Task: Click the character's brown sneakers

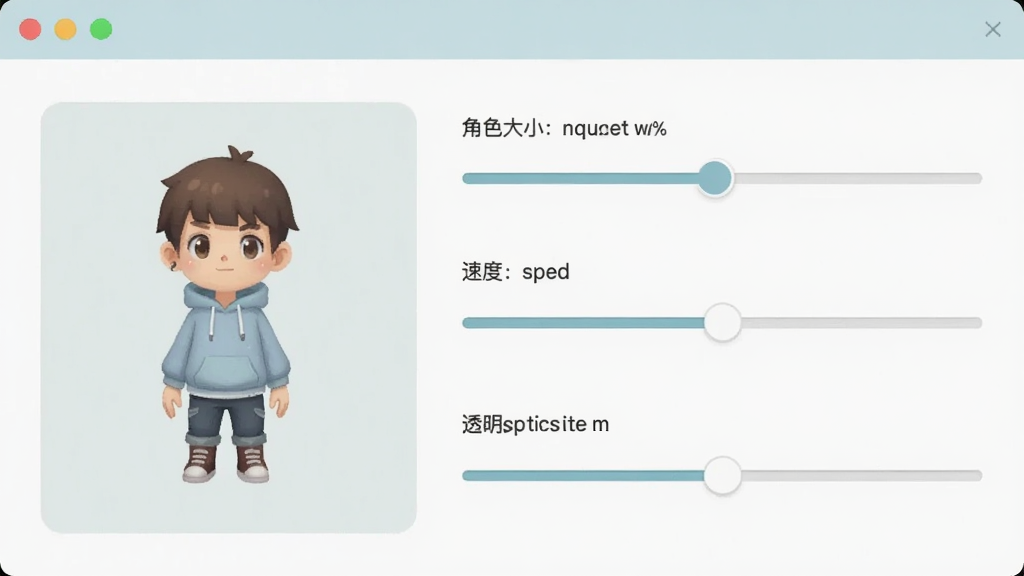Action: pyautogui.click(x=226, y=462)
